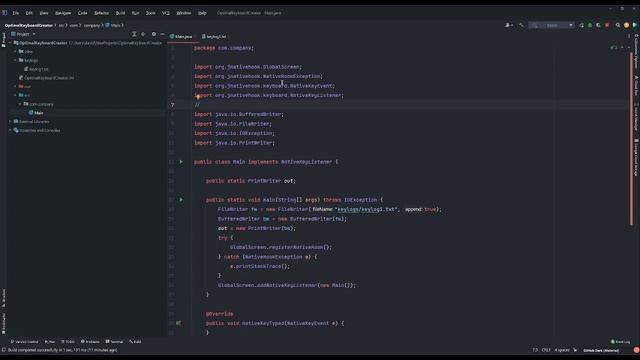
Task: Collapse the keylogs folder
Action: point(16,60)
